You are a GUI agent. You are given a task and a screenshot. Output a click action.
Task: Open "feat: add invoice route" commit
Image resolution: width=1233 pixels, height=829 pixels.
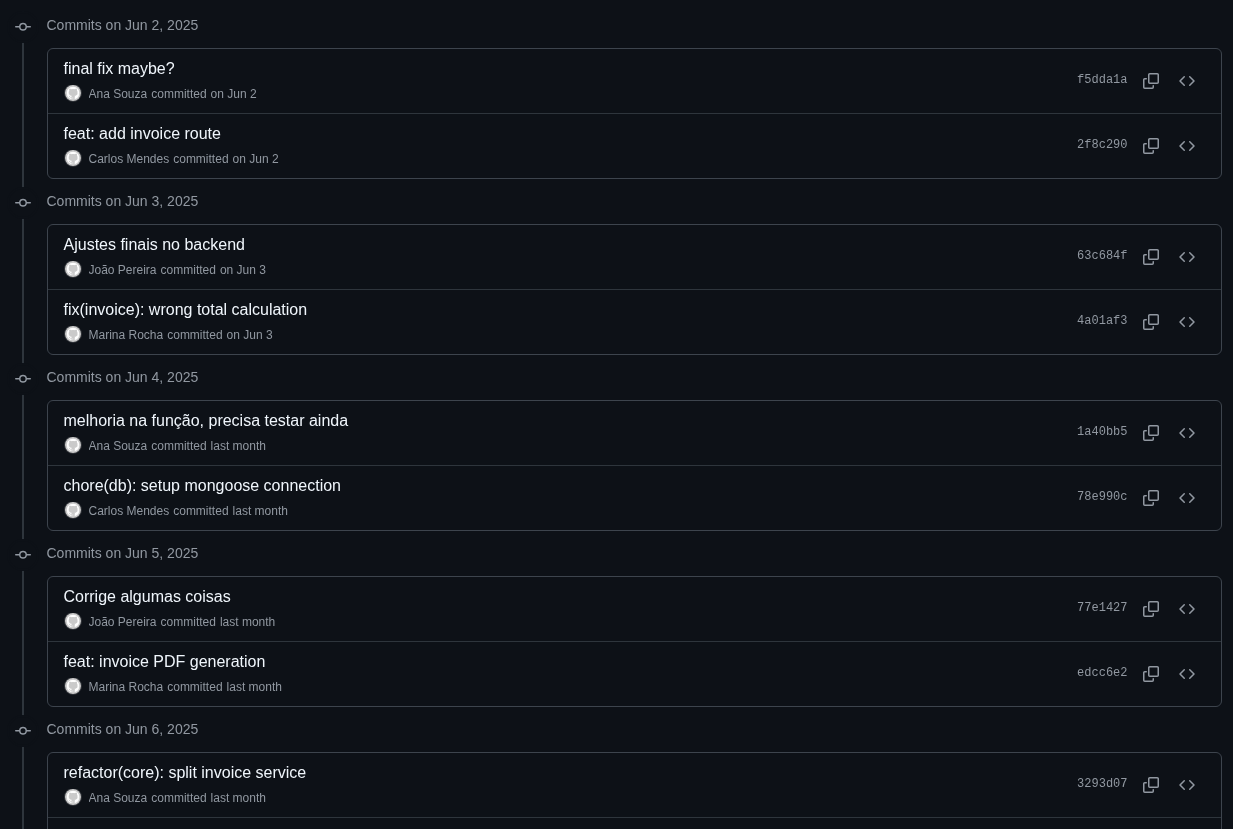pos(142,134)
